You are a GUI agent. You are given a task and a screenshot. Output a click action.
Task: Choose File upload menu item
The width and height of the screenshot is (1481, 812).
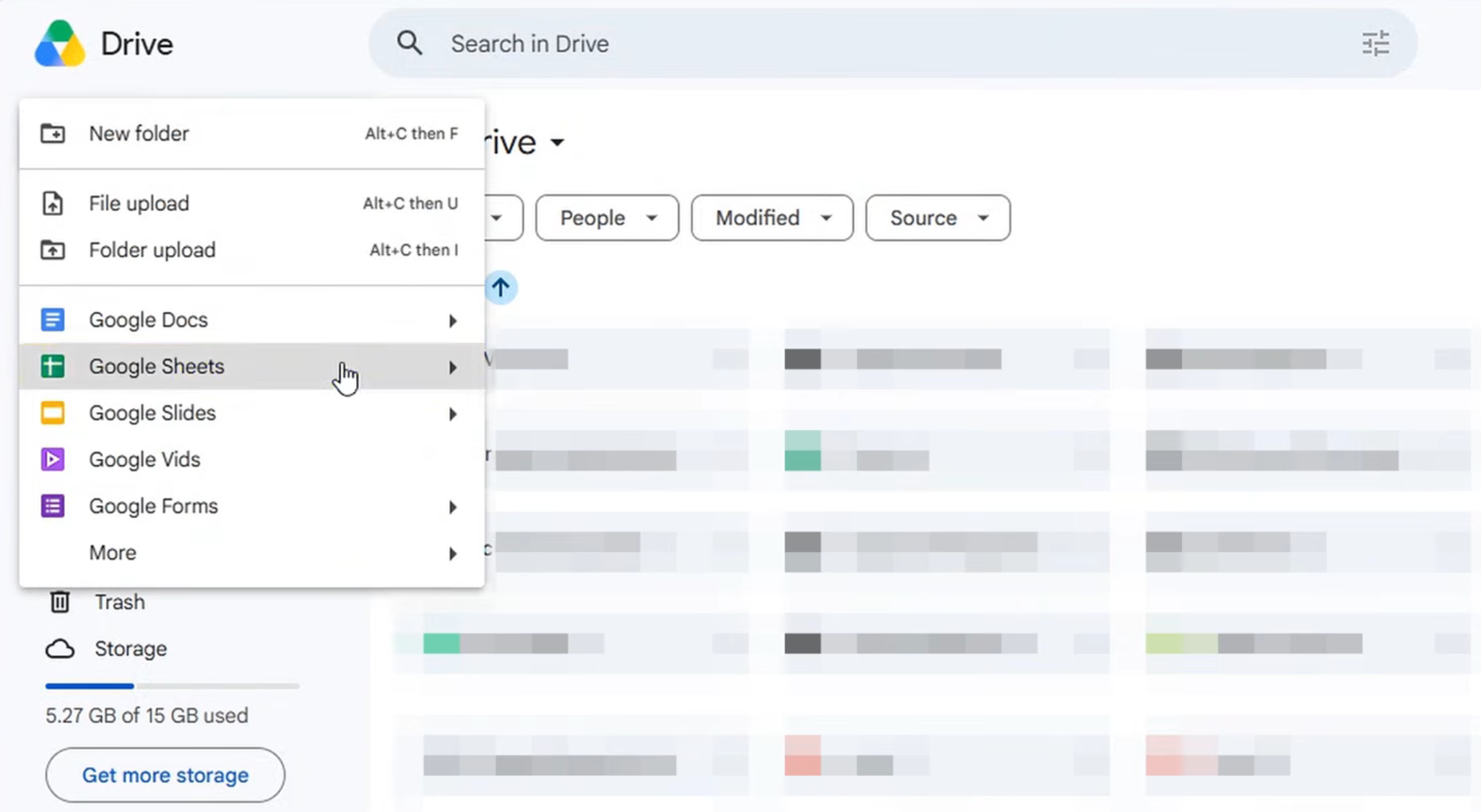tap(251, 204)
